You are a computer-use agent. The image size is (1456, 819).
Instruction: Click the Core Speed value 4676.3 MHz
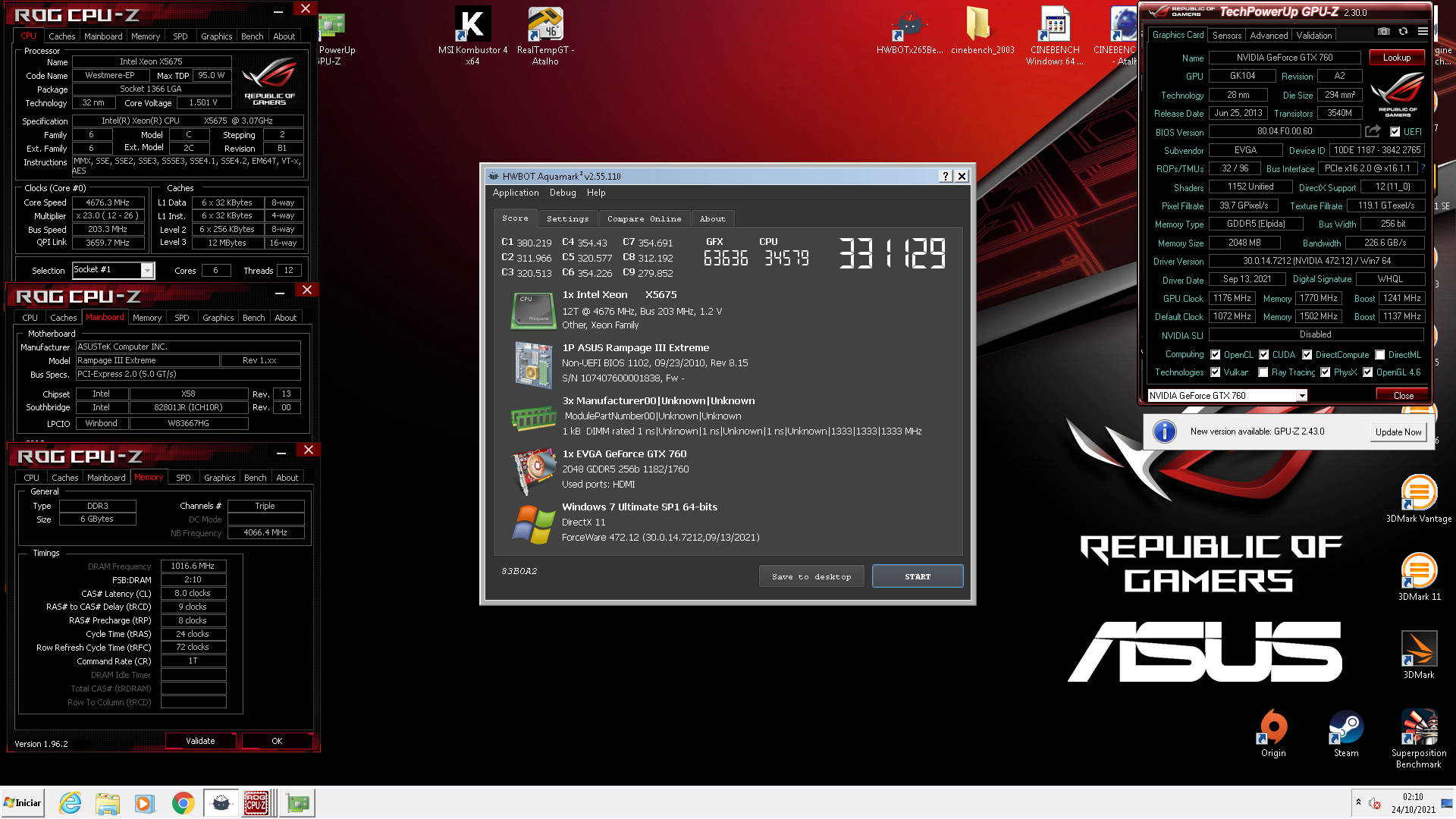(108, 202)
